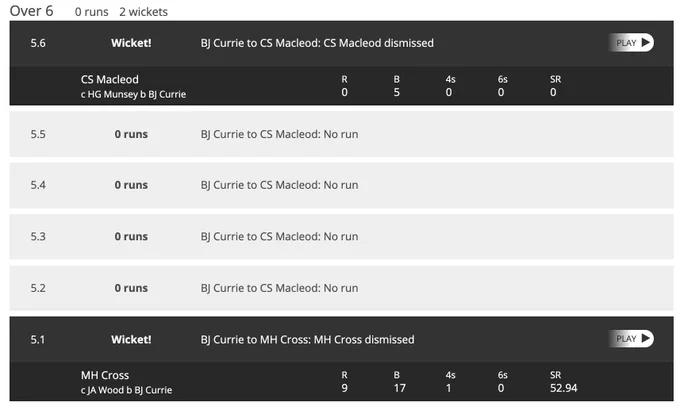Select the 5.5 no run commentary row
680x410 pixels.
[341, 134]
